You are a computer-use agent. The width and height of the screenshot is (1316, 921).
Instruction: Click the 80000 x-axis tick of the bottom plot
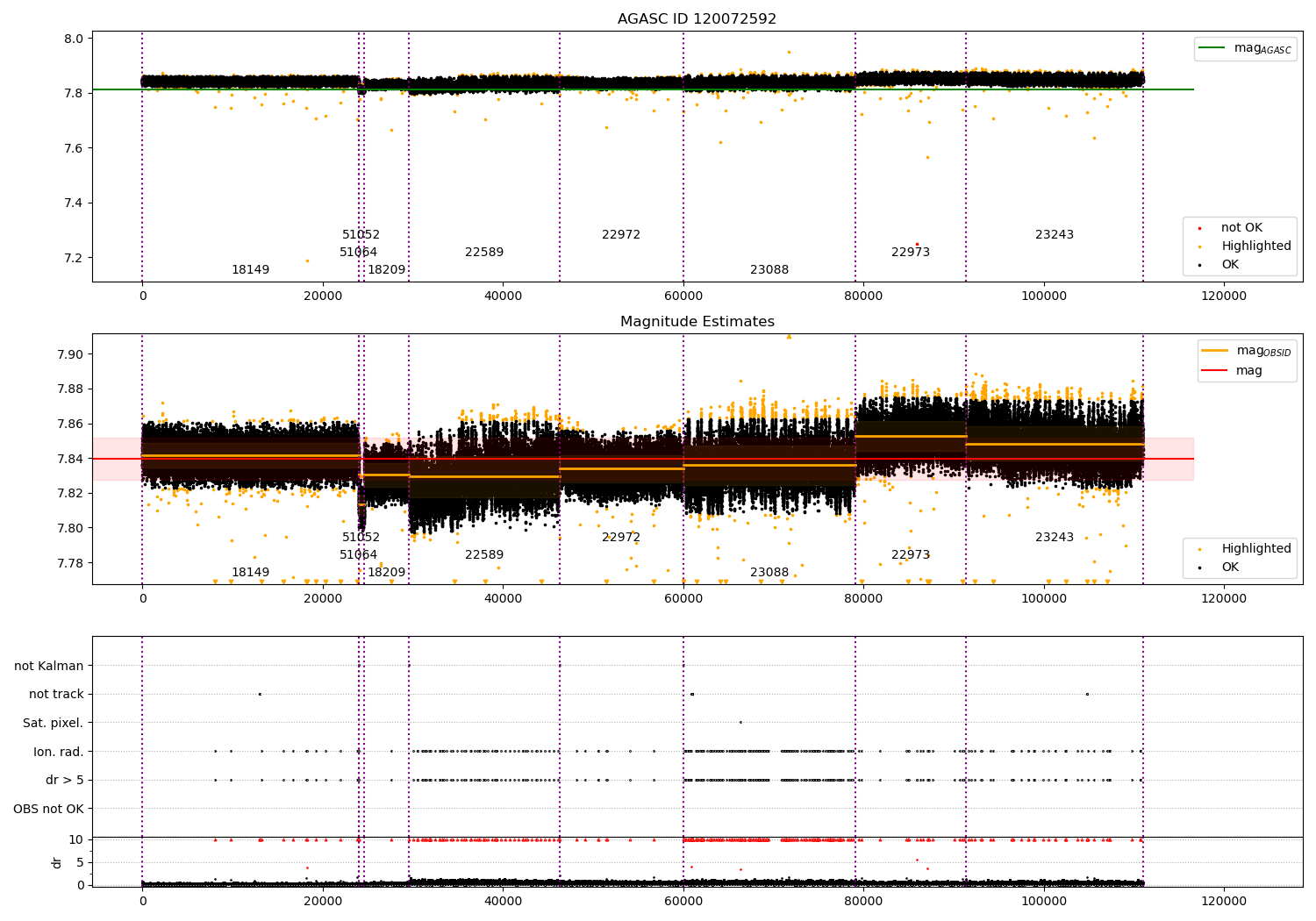point(863,902)
